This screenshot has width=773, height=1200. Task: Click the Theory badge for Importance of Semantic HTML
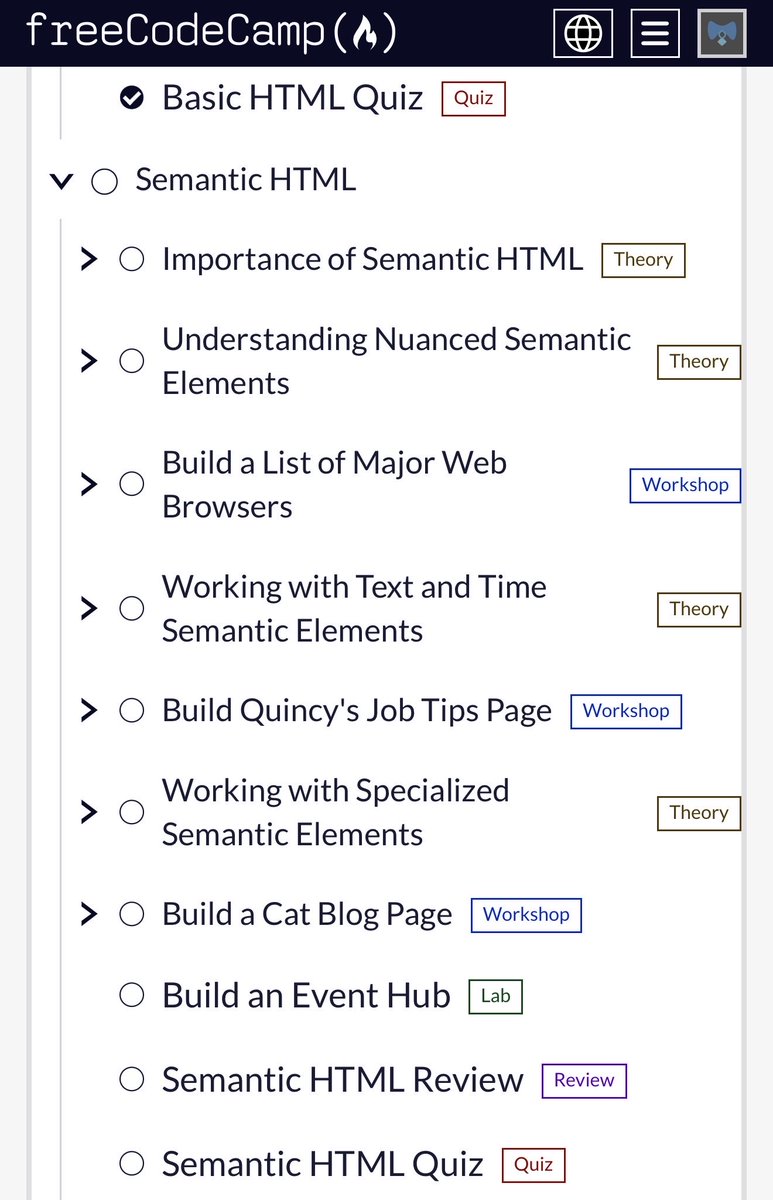[x=643, y=260]
